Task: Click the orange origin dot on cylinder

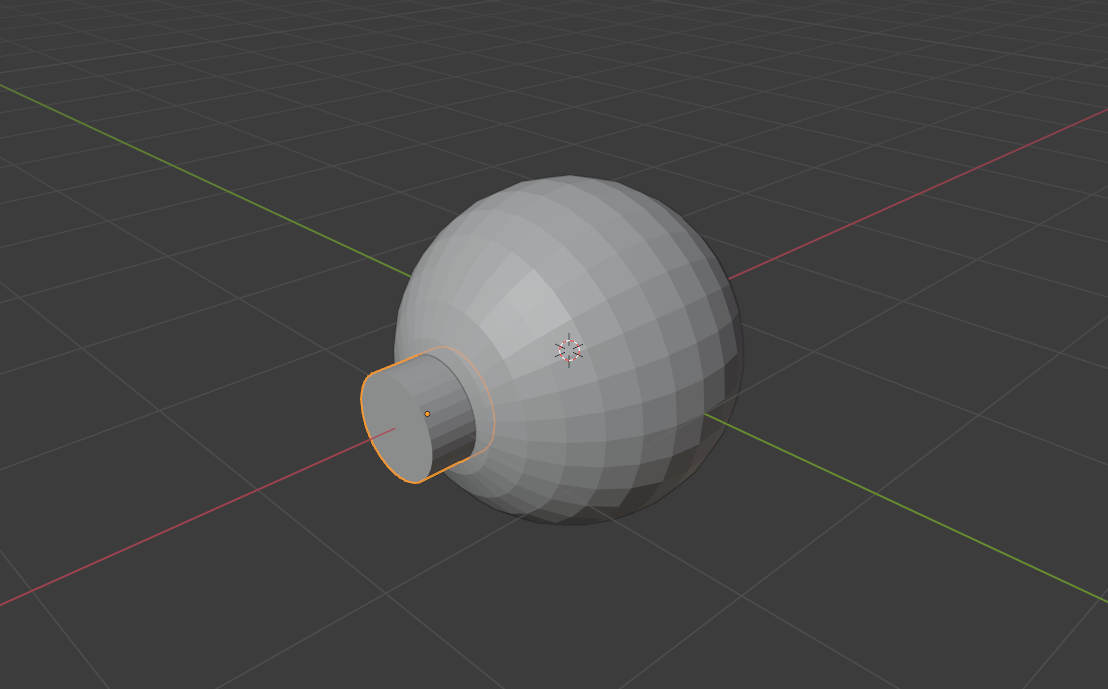Action: click(427, 414)
